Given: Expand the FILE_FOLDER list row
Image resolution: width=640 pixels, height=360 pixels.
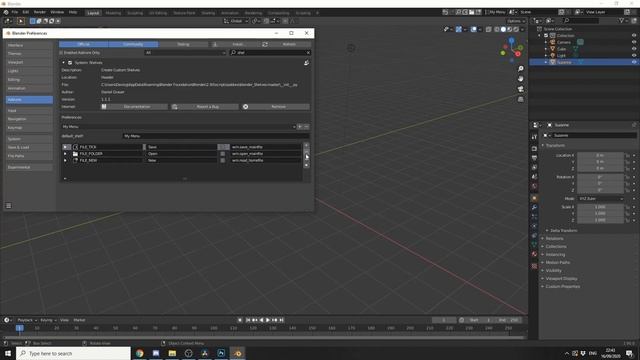Looking at the screenshot, I should coord(65,154).
